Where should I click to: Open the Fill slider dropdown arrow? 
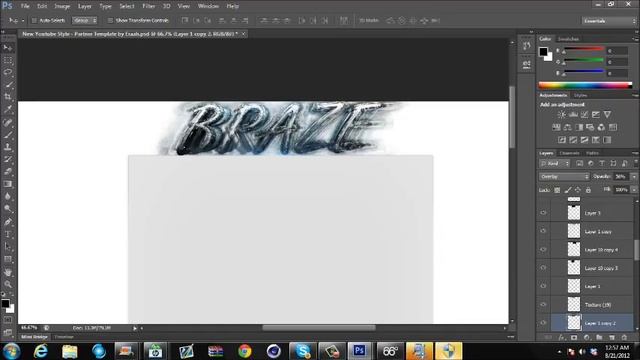(x=634, y=190)
